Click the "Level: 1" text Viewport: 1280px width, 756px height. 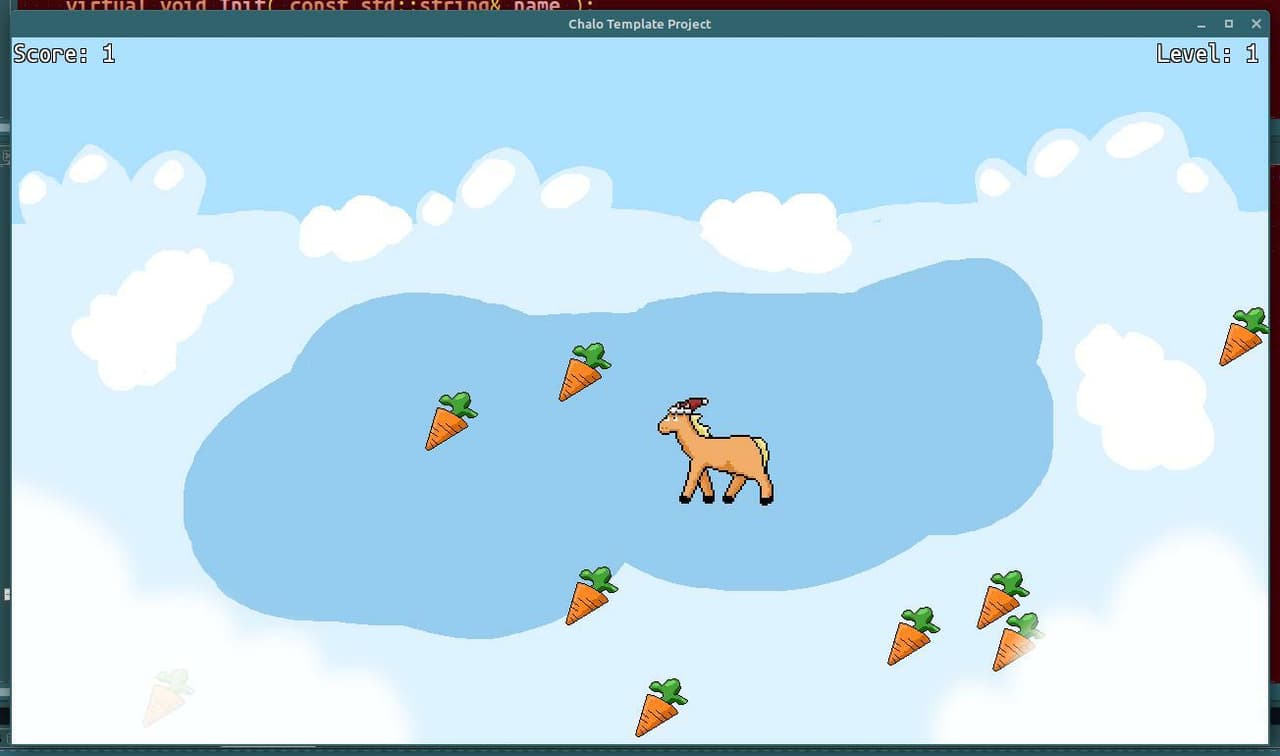[x=1207, y=54]
